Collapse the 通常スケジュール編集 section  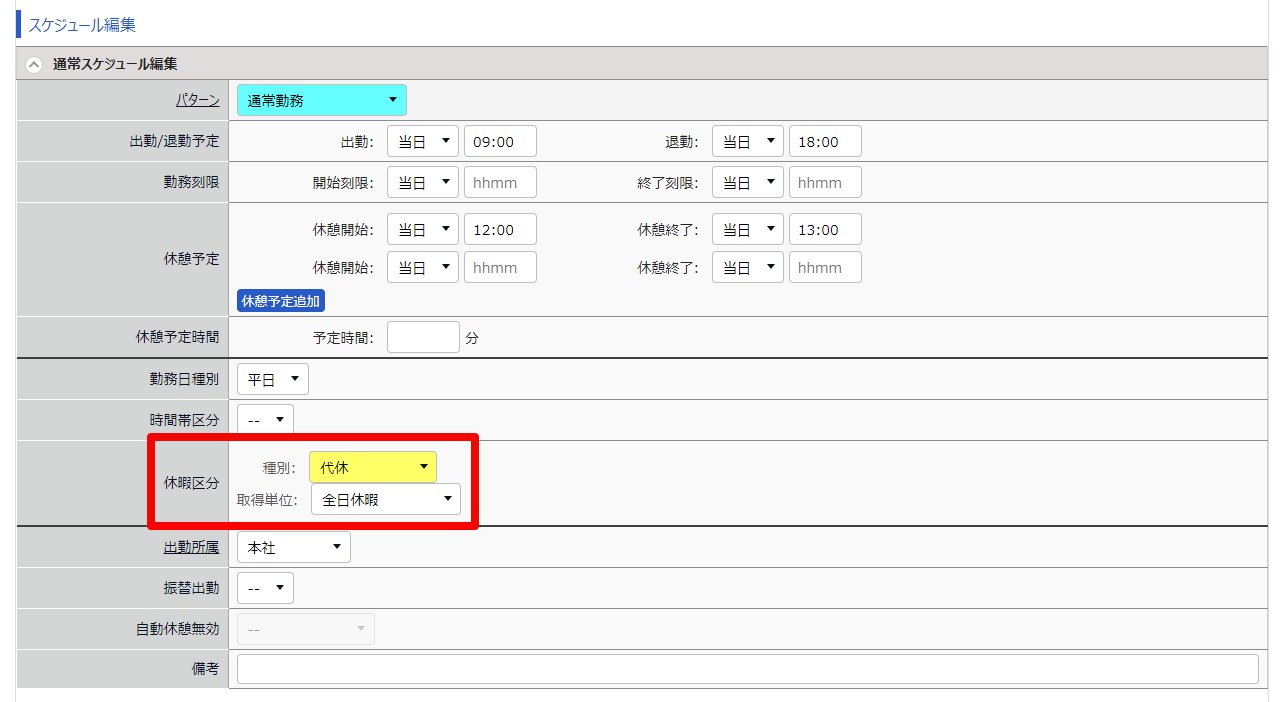click(34, 64)
